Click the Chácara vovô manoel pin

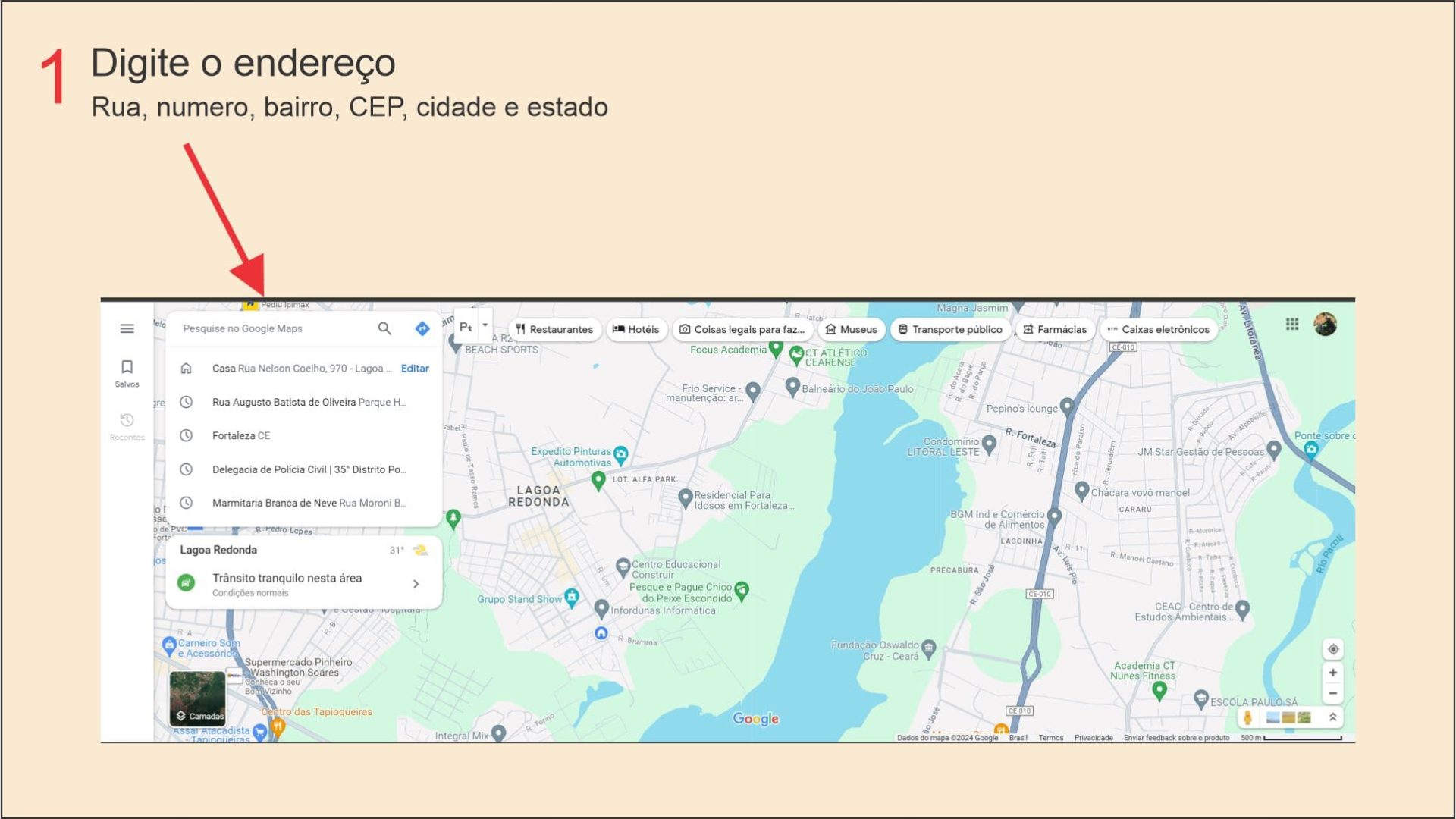point(1082,491)
